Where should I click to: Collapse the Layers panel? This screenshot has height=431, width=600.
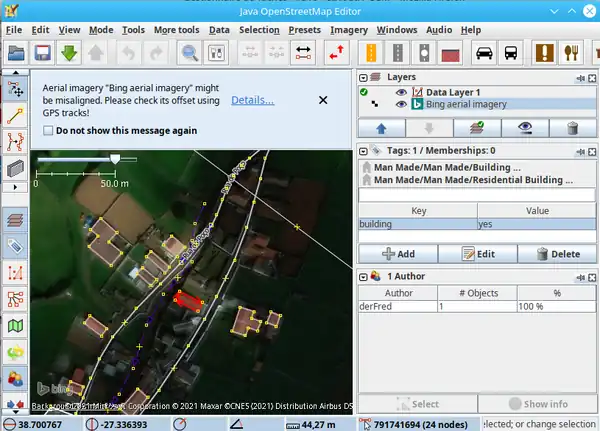point(366,77)
